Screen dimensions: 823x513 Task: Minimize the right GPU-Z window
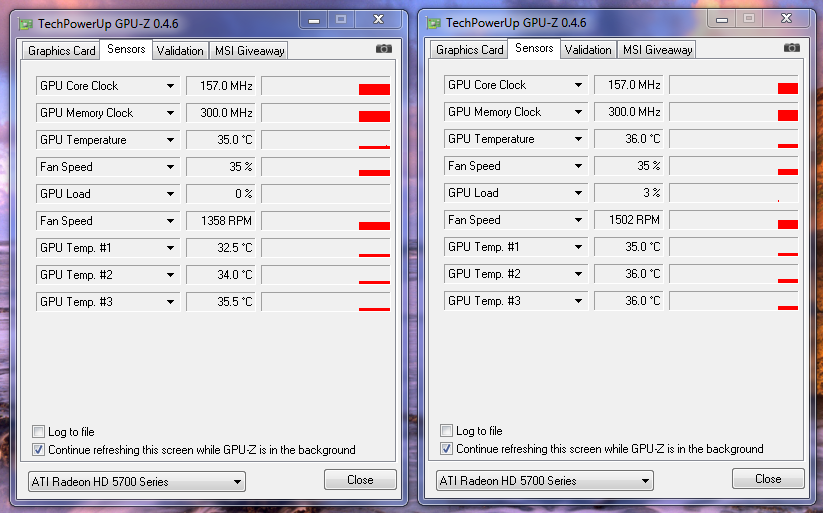tap(722, 19)
